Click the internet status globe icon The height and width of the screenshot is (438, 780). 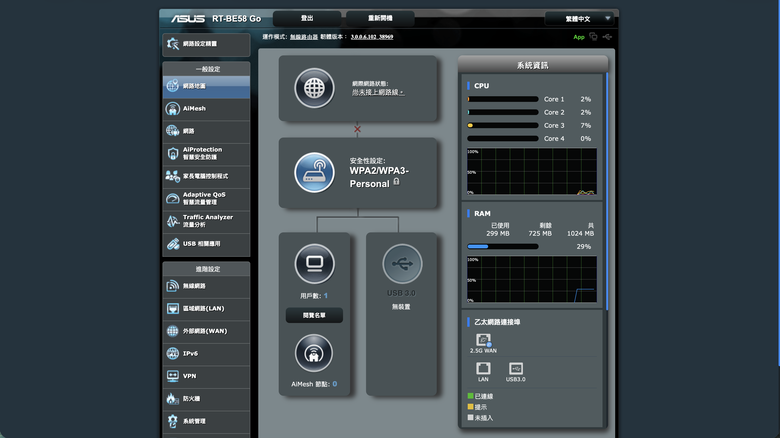(314, 89)
